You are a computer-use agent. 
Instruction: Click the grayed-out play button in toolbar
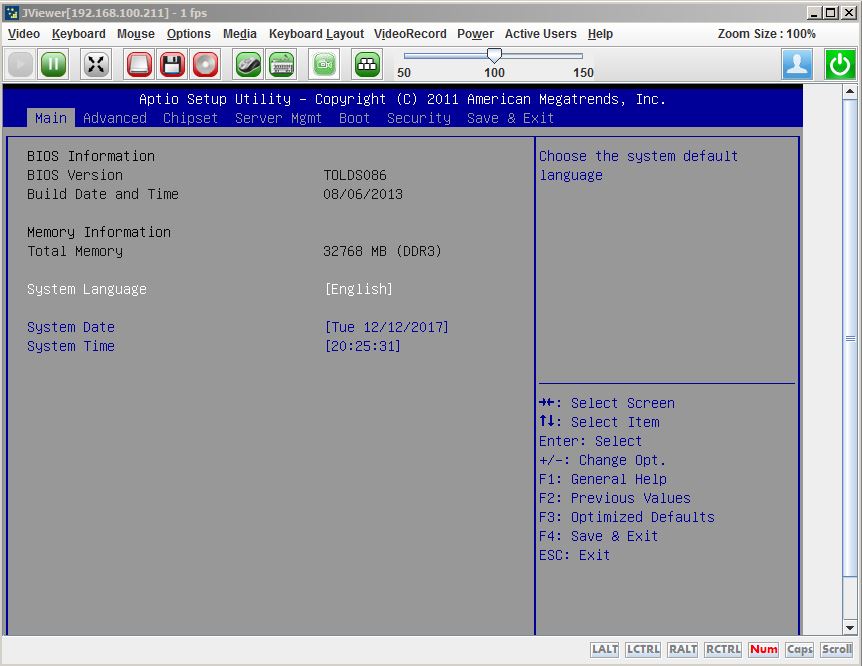20,64
